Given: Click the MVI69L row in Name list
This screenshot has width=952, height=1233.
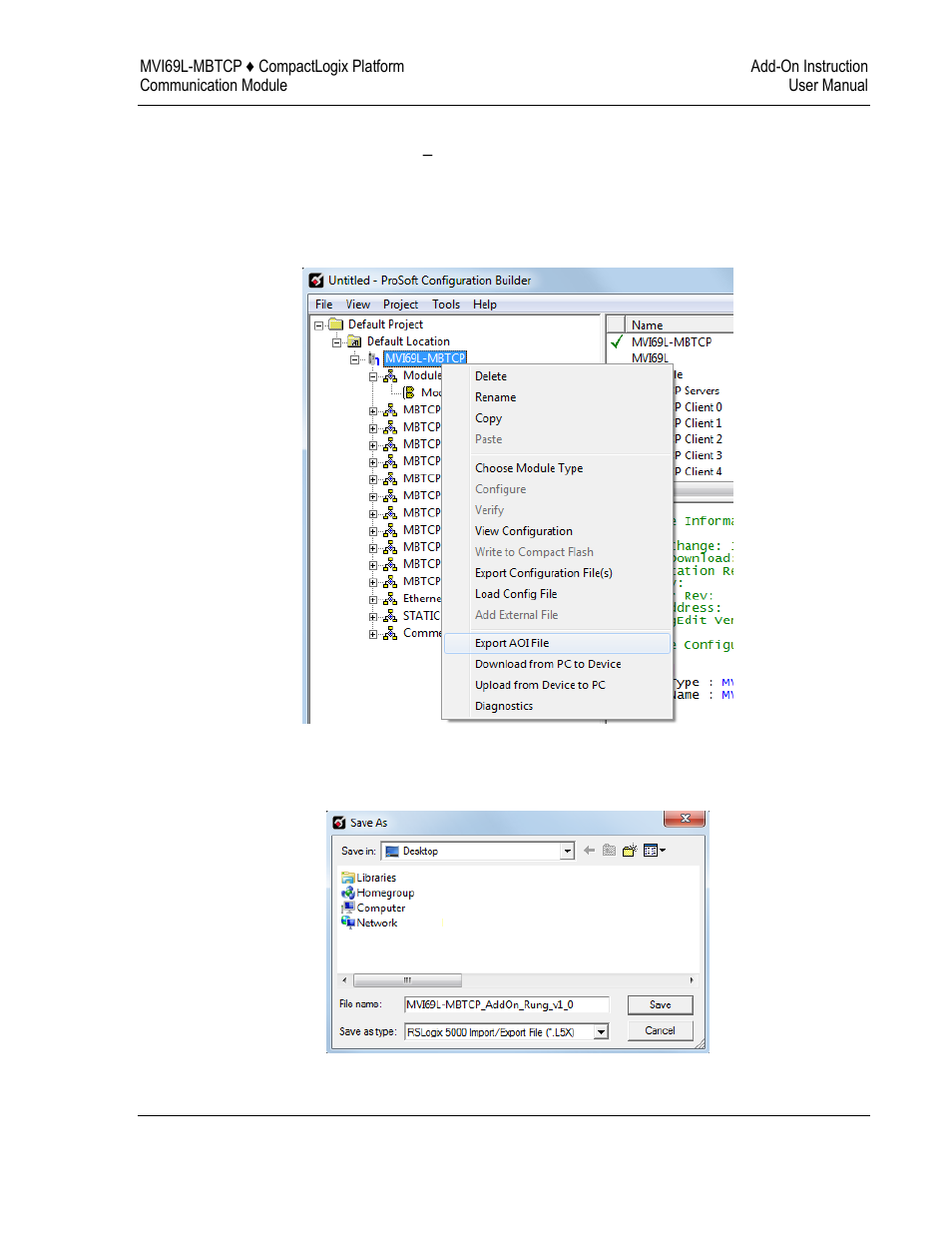Looking at the screenshot, I should (x=650, y=357).
